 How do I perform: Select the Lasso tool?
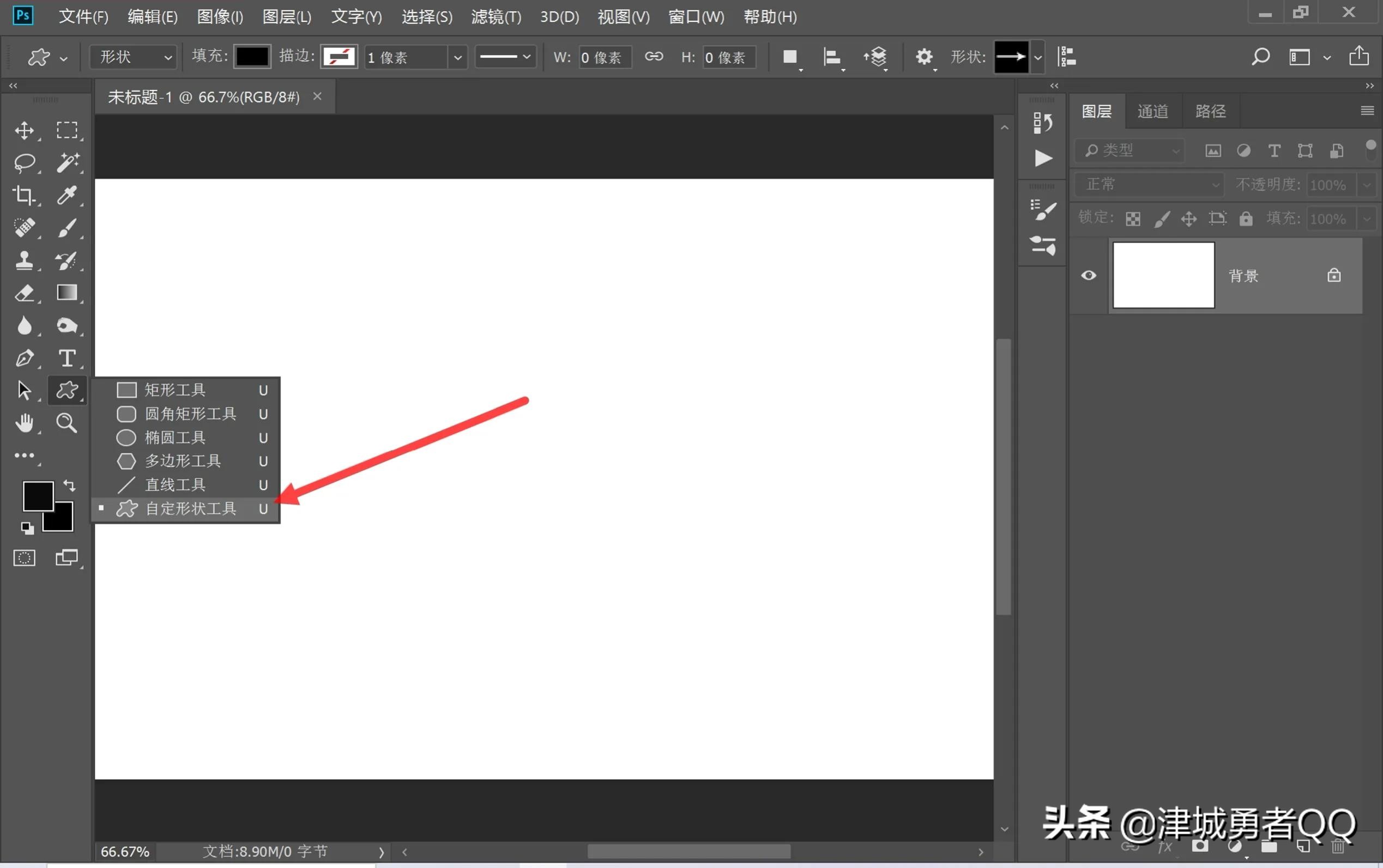(x=24, y=162)
